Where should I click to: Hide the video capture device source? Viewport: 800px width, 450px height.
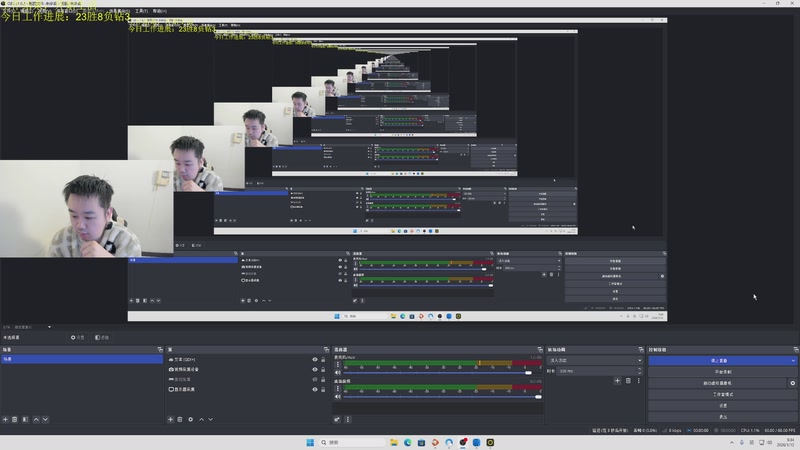pos(315,369)
